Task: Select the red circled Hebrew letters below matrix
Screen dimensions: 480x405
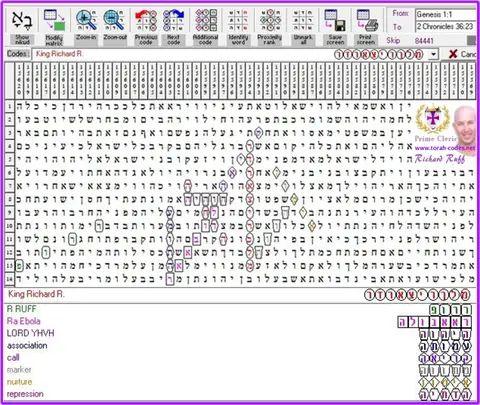Action: pos(417,295)
